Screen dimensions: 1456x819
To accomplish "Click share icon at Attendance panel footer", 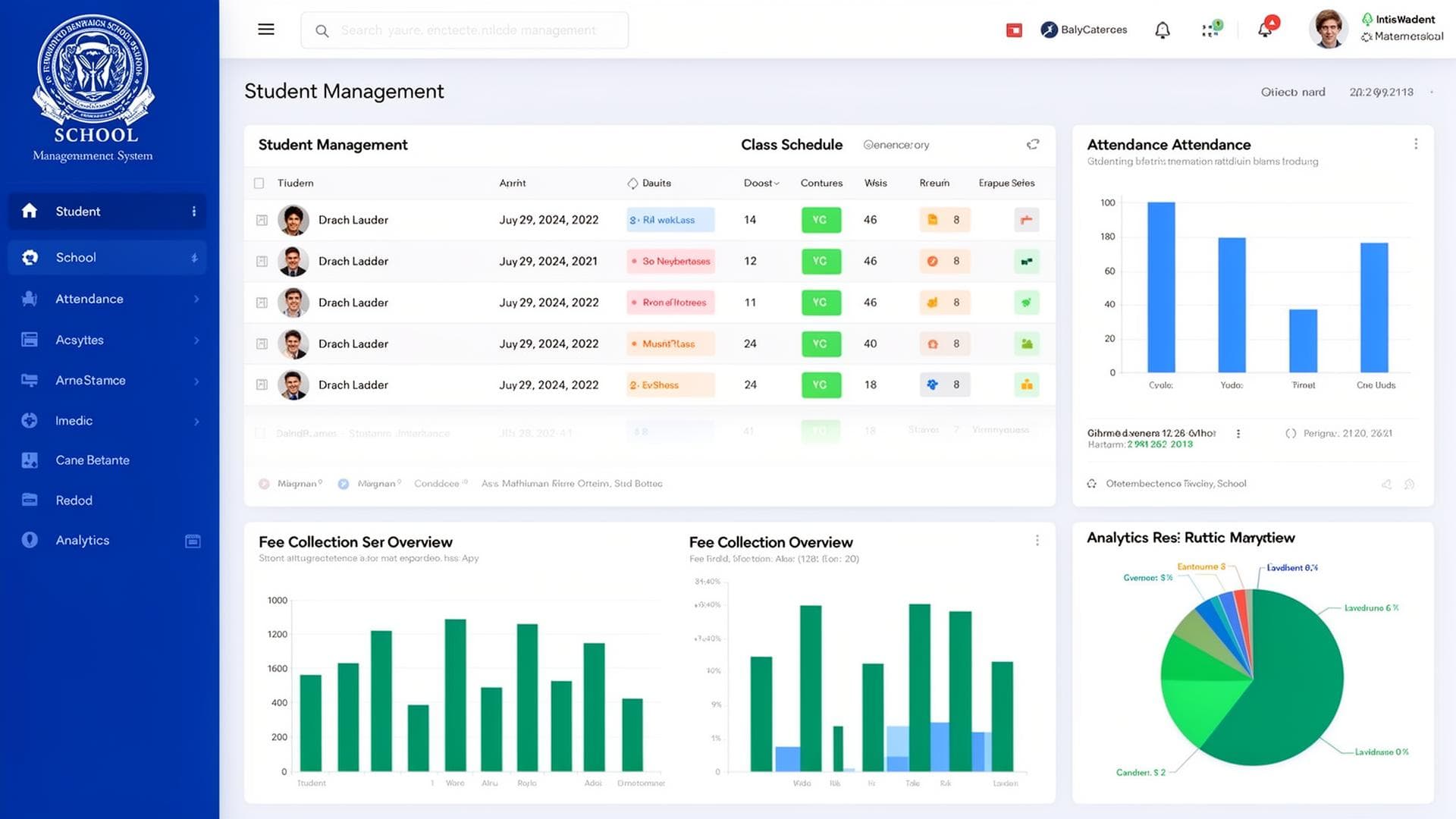I will [1387, 485].
